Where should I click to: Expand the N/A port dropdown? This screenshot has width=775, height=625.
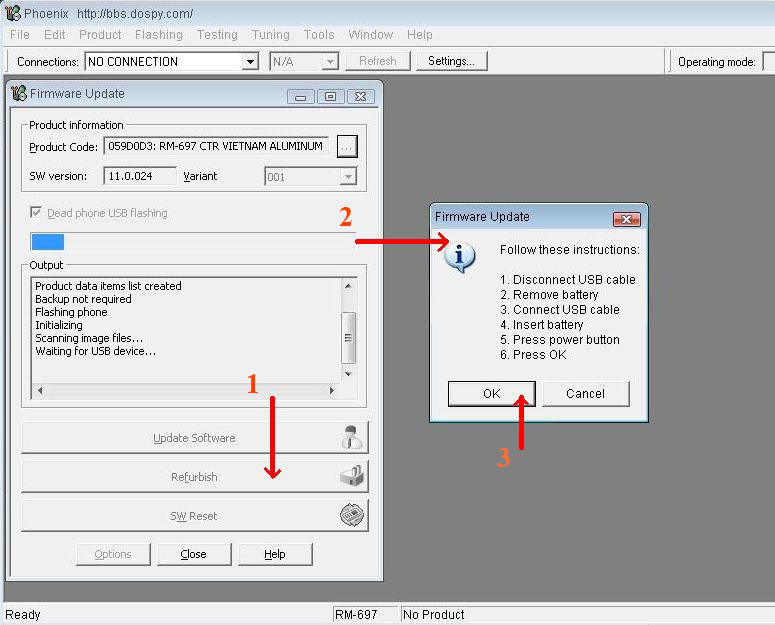coord(330,62)
